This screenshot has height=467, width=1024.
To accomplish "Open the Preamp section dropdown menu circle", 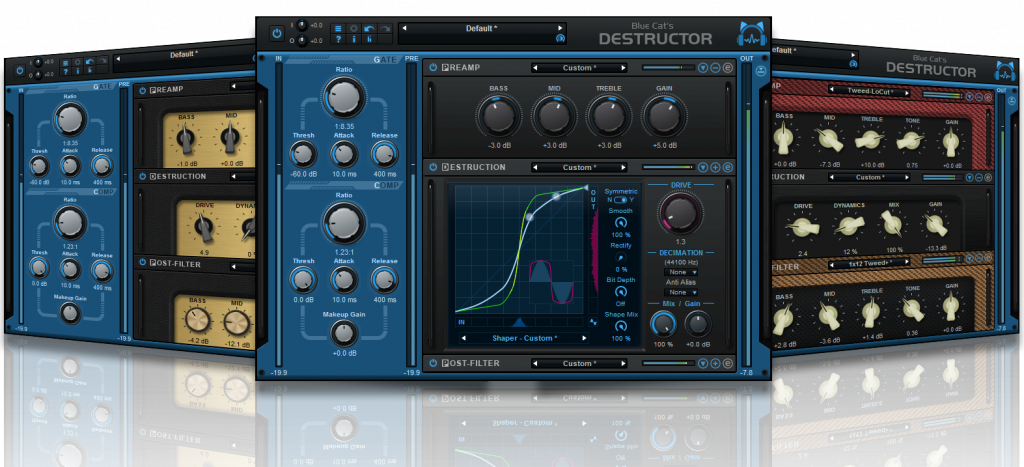I will [703, 67].
